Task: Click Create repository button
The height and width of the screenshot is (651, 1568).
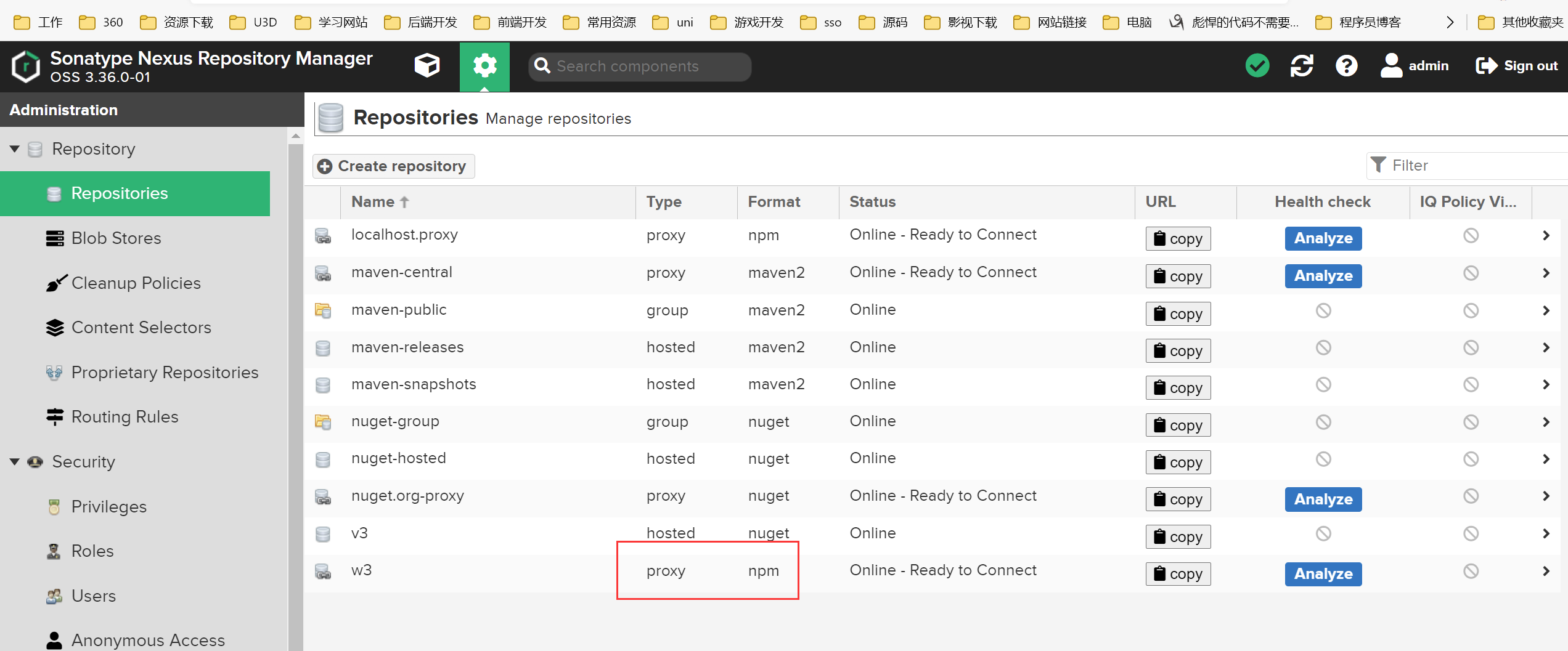Action: 393,166
